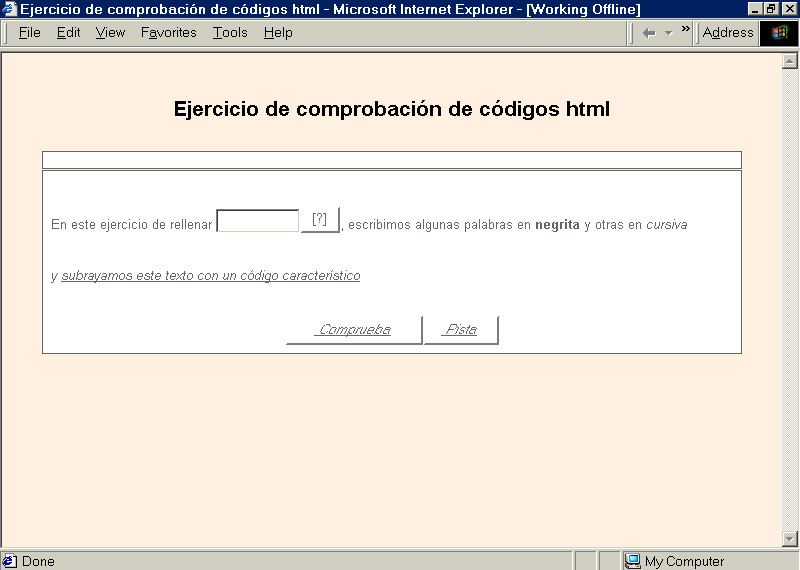Viewport: 800px width, 570px height.
Task: Open the View menu
Action: click(x=110, y=33)
